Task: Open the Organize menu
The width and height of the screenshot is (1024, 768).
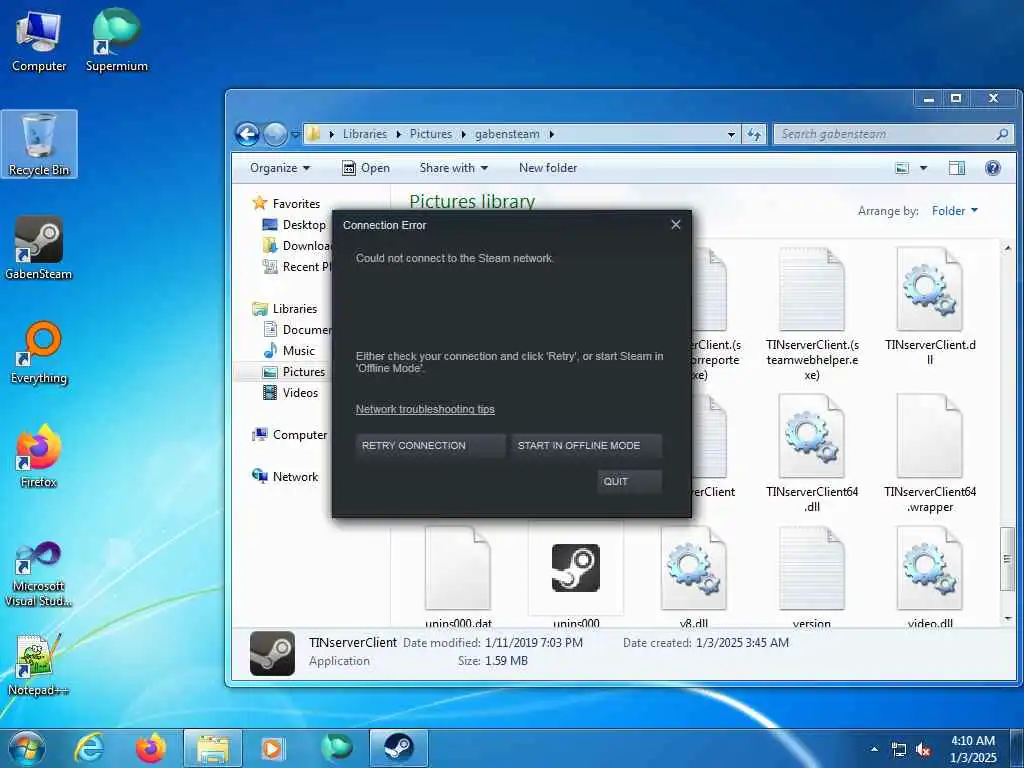Action: (x=280, y=168)
